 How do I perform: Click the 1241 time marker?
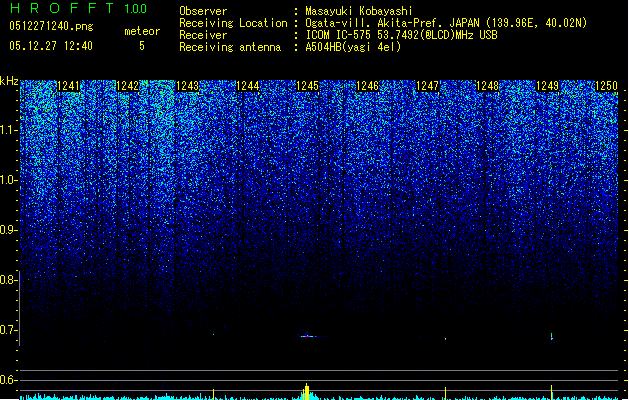click(x=69, y=86)
